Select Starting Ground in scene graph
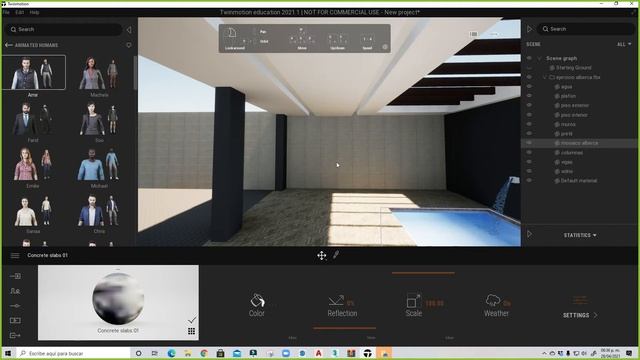Screen dimensions: 640x360 pos(573,68)
